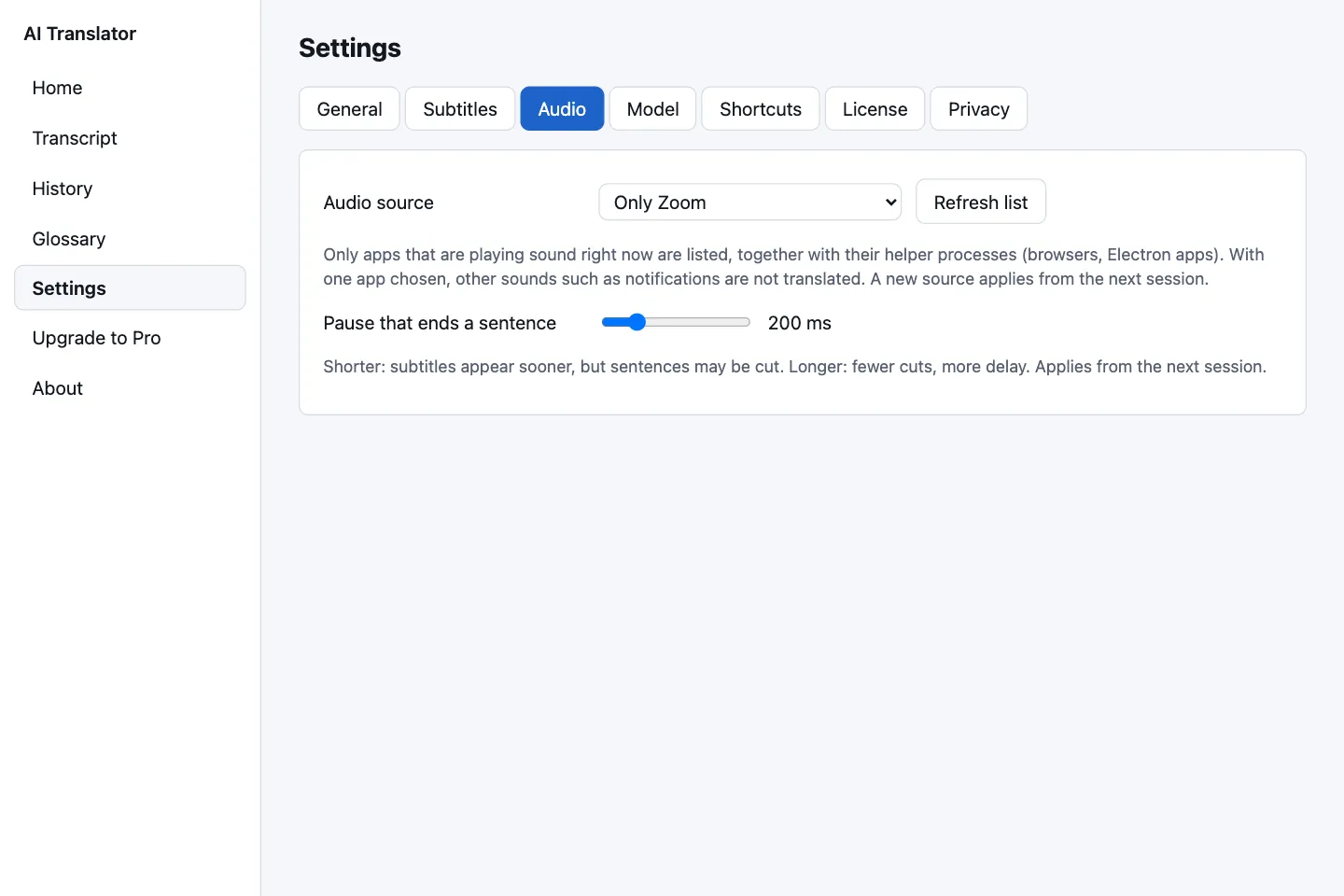Click the Settings page heading
Screen dimensions: 1344x896
pos(350,48)
